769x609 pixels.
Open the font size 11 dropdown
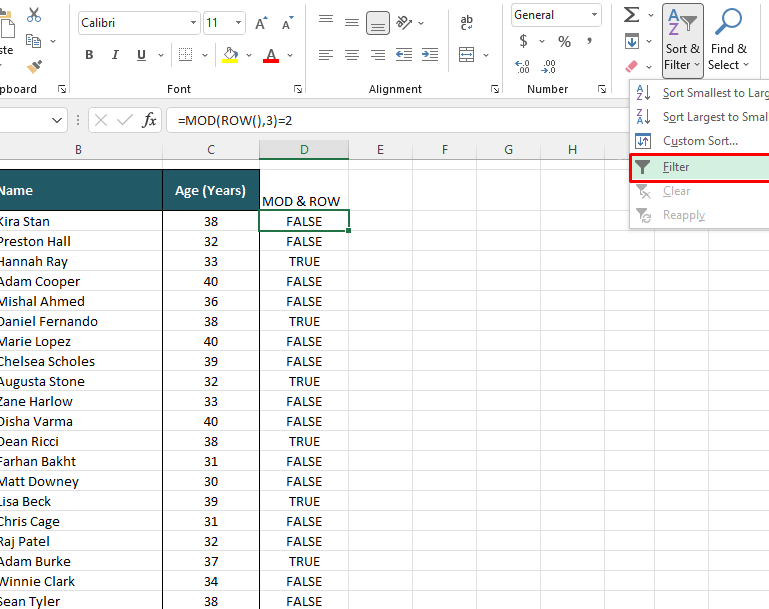(x=238, y=23)
